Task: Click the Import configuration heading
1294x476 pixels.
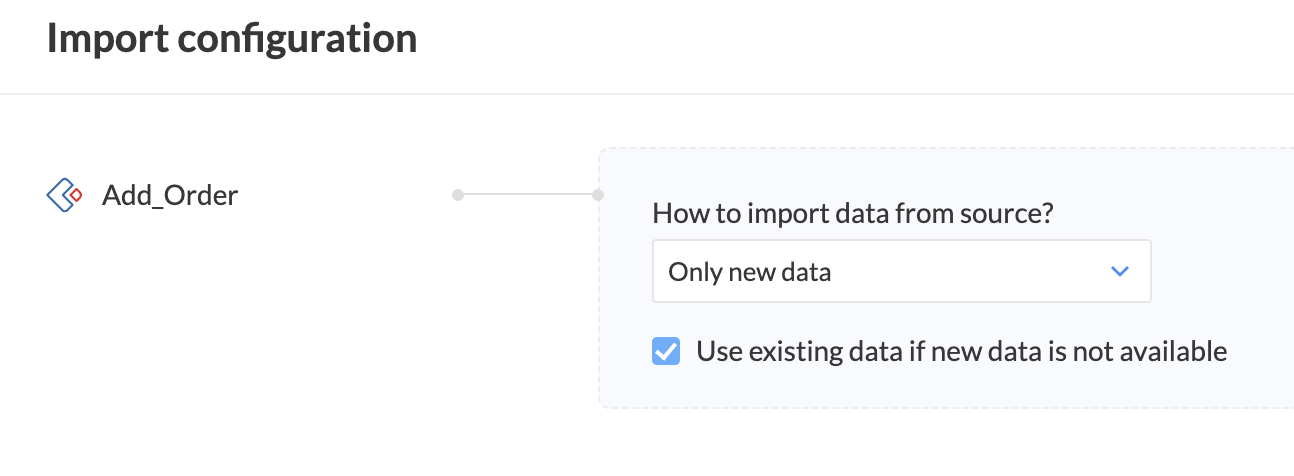Action: point(231,39)
